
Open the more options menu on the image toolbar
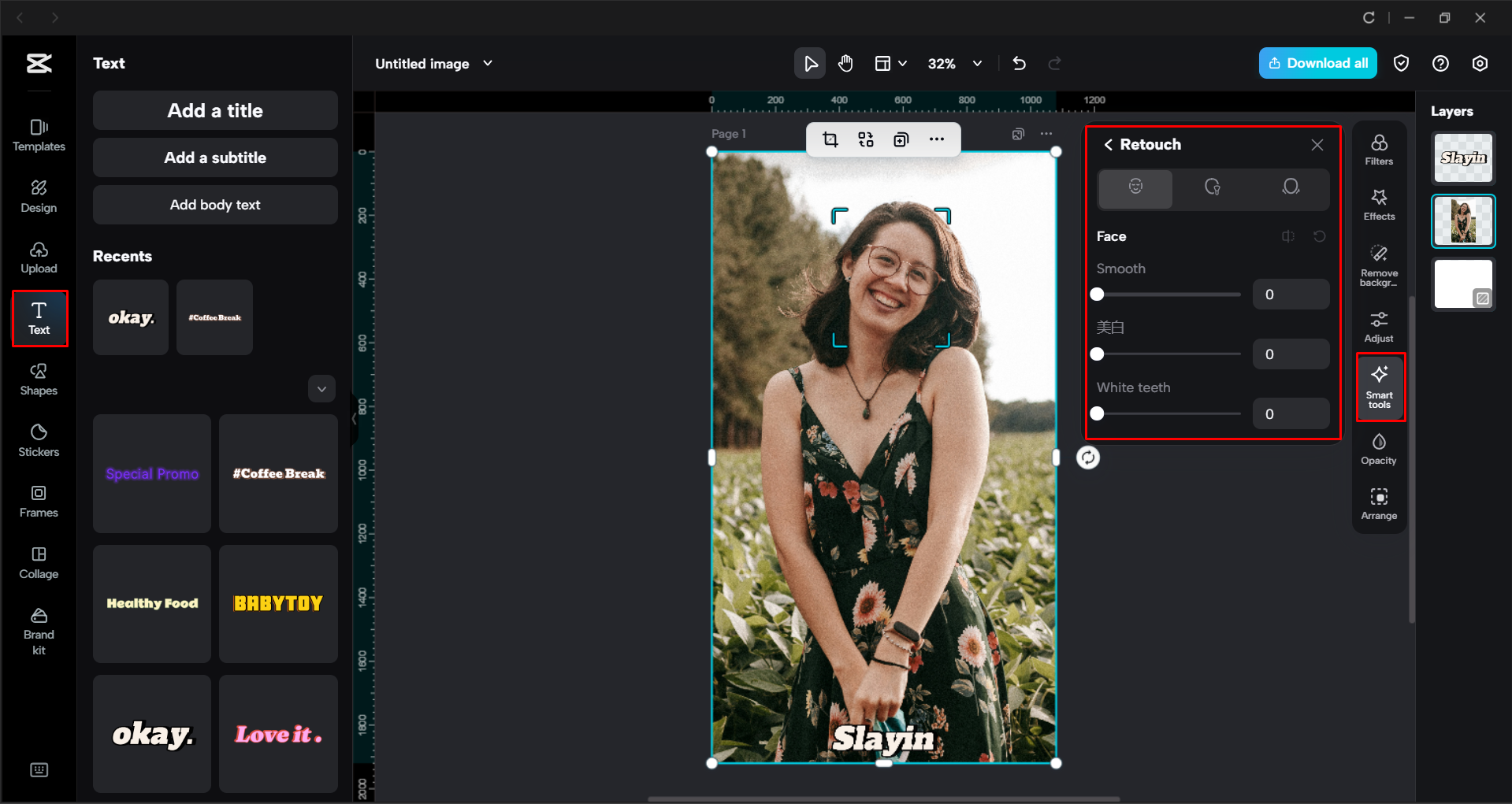(x=937, y=139)
